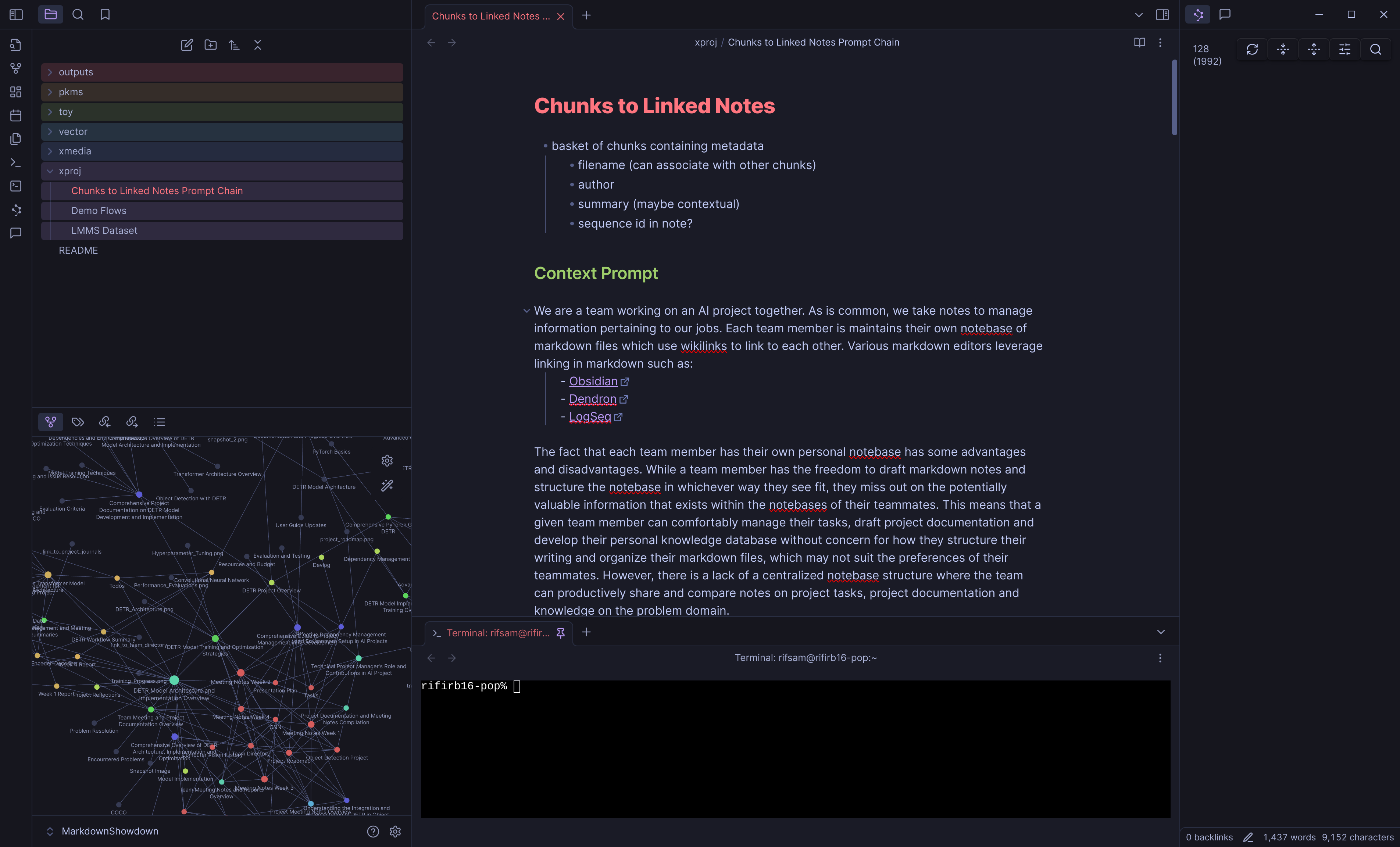Expand the outputs folder
Screen dimensions: 1400x847
(50, 72)
